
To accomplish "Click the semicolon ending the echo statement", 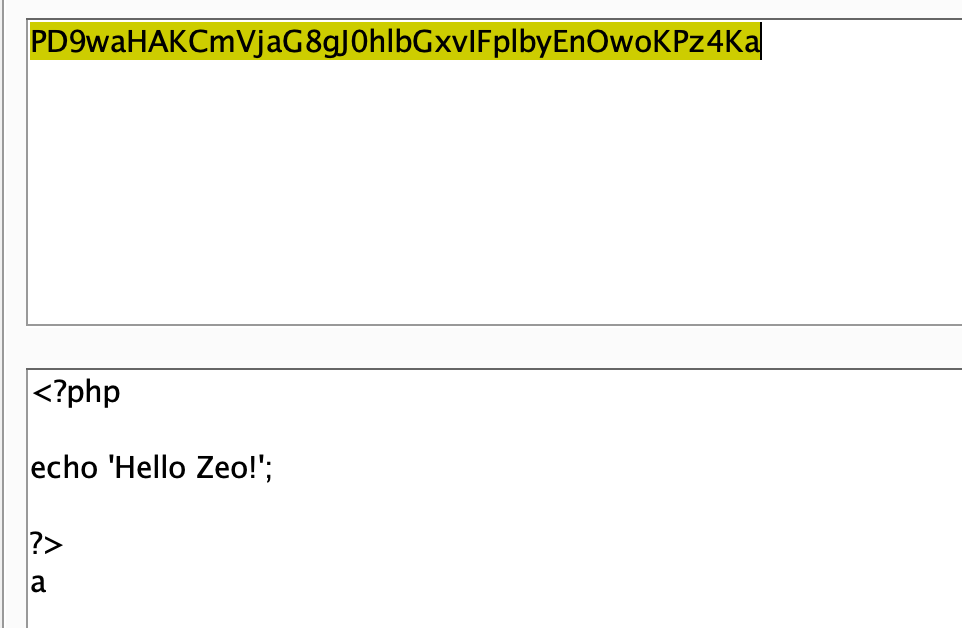I will tap(269, 470).
